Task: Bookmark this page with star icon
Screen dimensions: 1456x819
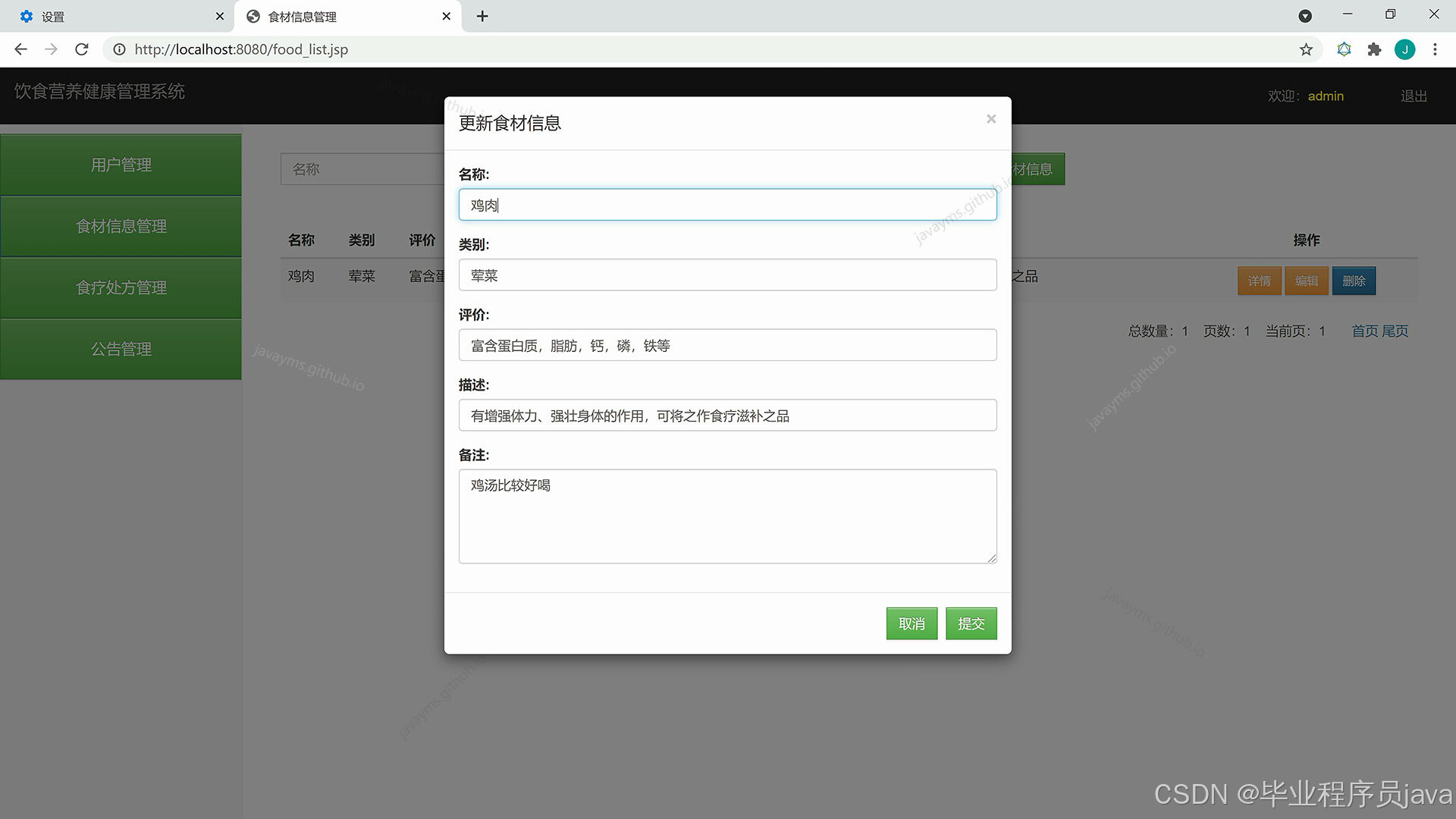Action: [x=1306, y=49]
